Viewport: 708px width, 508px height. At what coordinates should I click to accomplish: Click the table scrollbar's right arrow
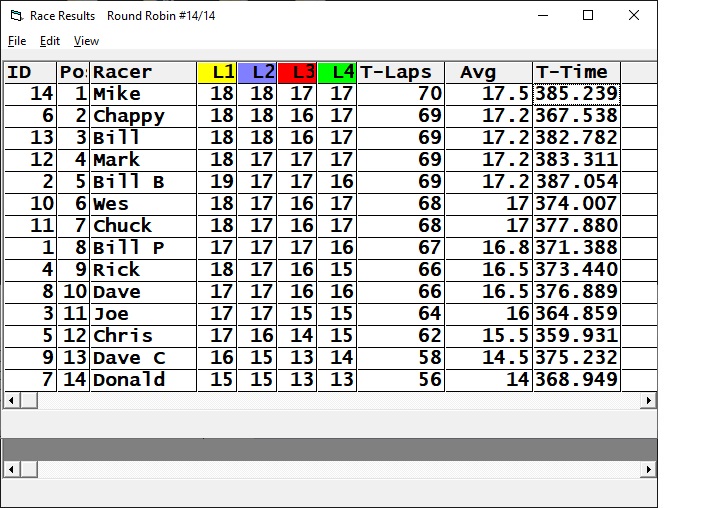coord(649,400)
